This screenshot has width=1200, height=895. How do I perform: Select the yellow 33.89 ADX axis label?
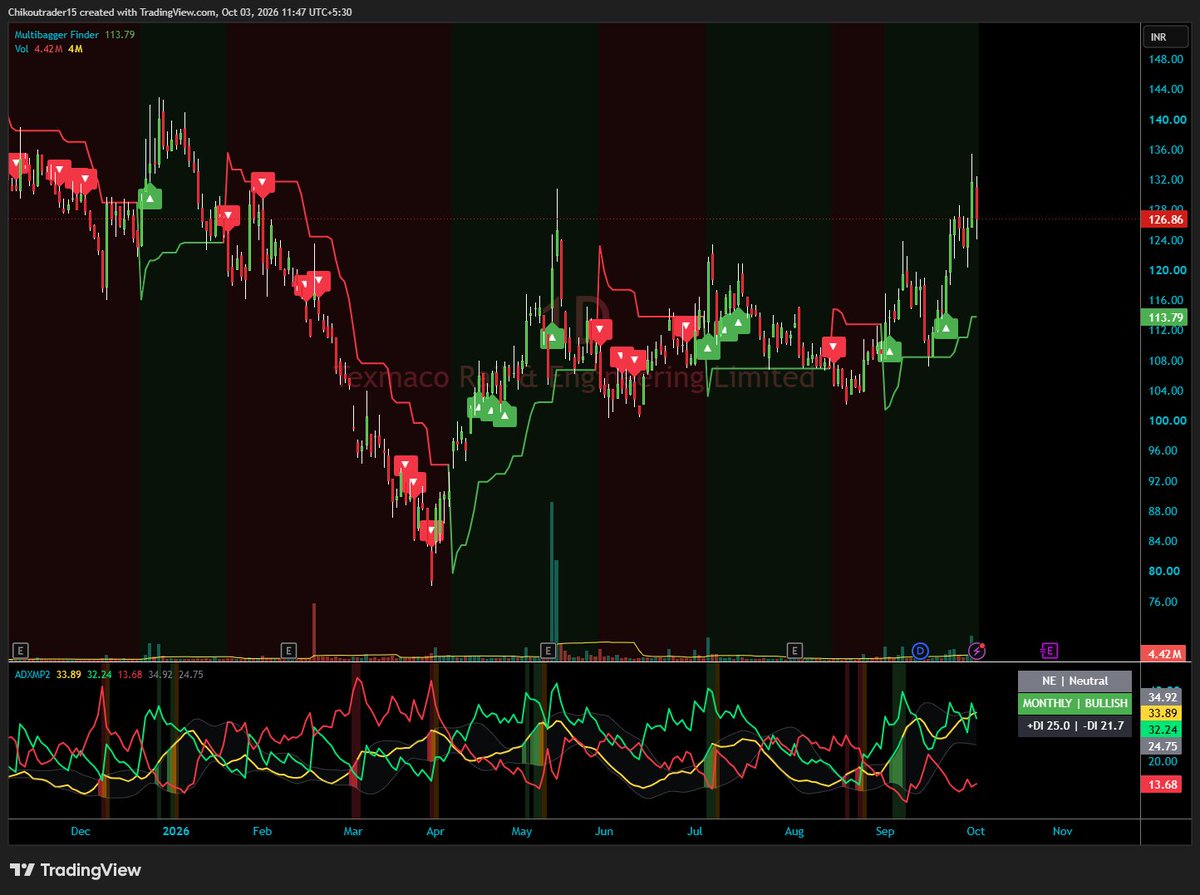coord(1163,713)
